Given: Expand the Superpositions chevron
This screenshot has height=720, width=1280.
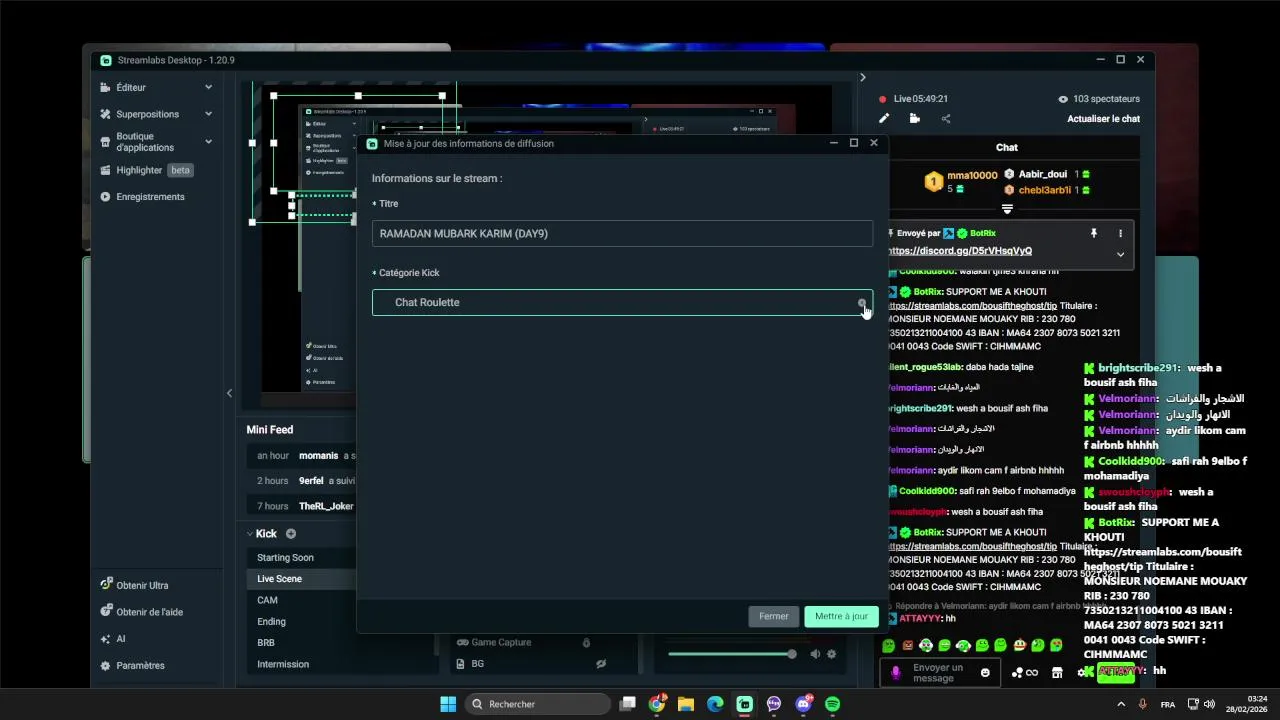Looking at the screenshot, I should click(x=208, y=114).
